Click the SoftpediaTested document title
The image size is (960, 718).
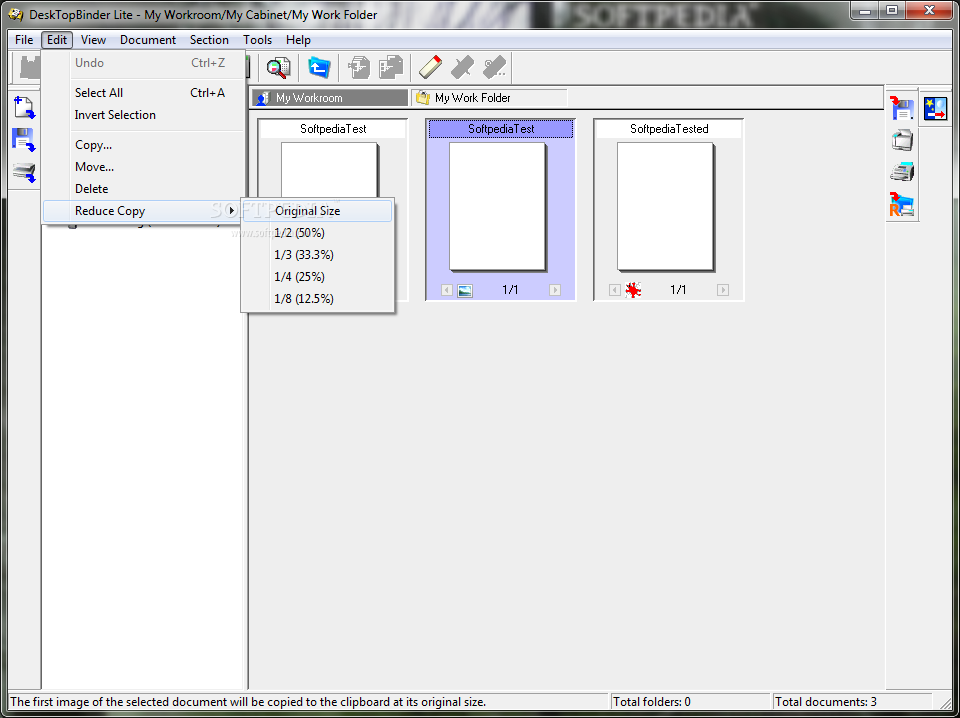669,129
